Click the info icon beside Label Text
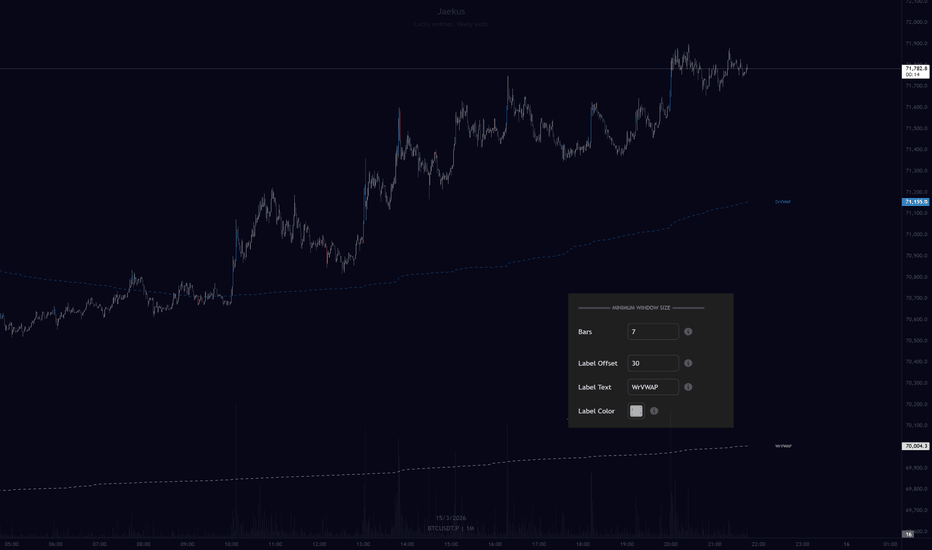Image resolution: width=932 pixels, height=550 pixels. [689, 387]
